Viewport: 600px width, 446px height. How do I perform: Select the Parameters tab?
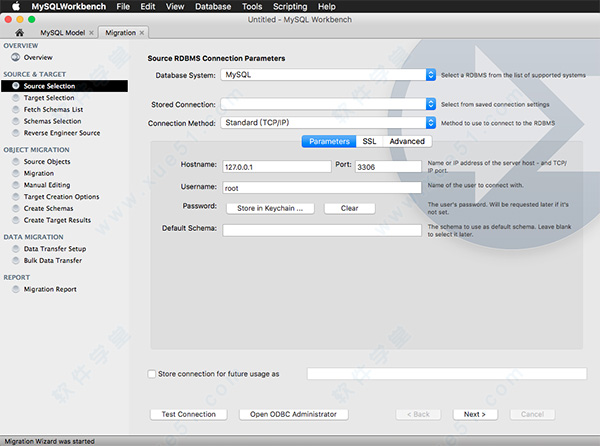329,141
